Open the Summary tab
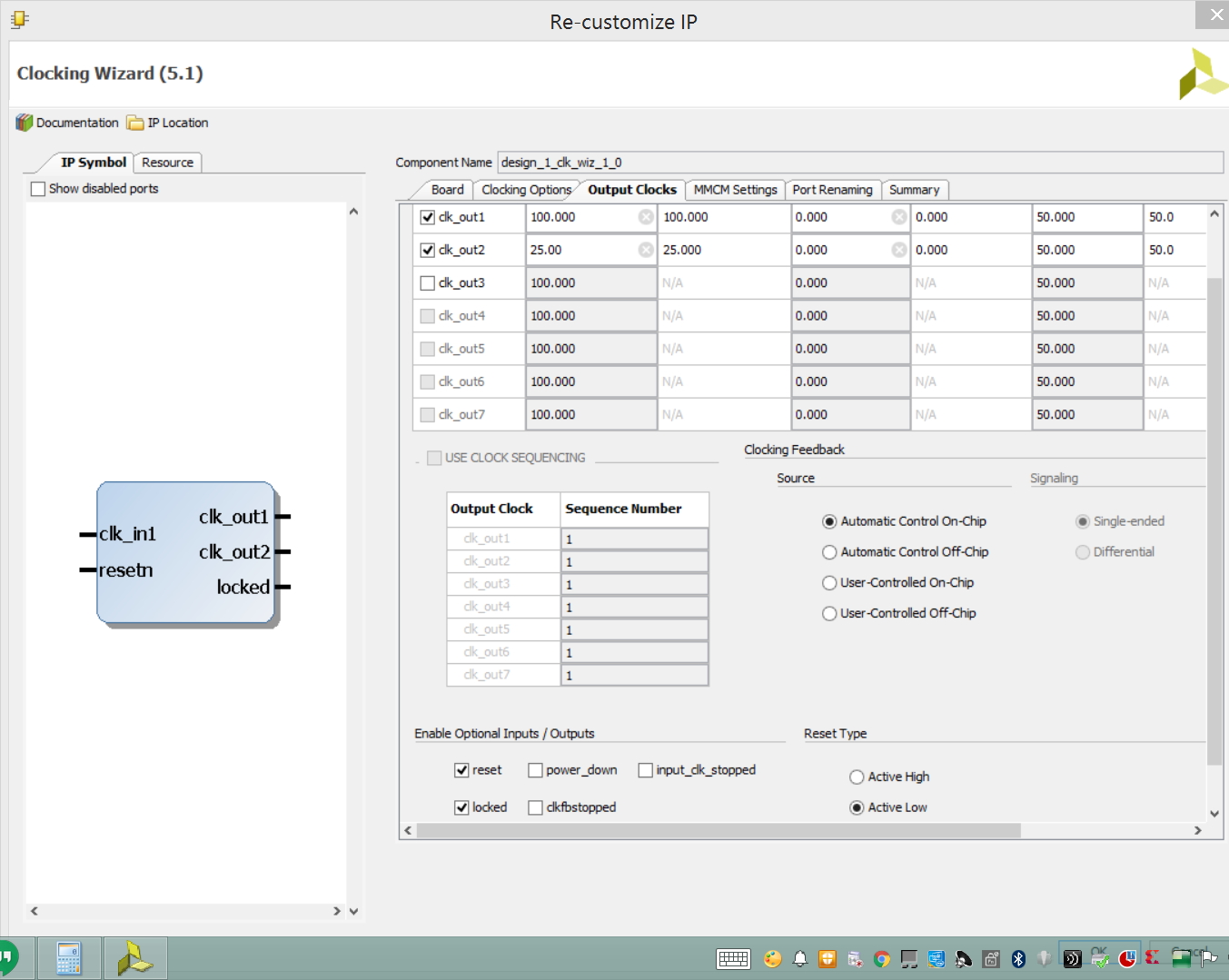Screen dimensions: 1229x980 [x=914, y=190]
